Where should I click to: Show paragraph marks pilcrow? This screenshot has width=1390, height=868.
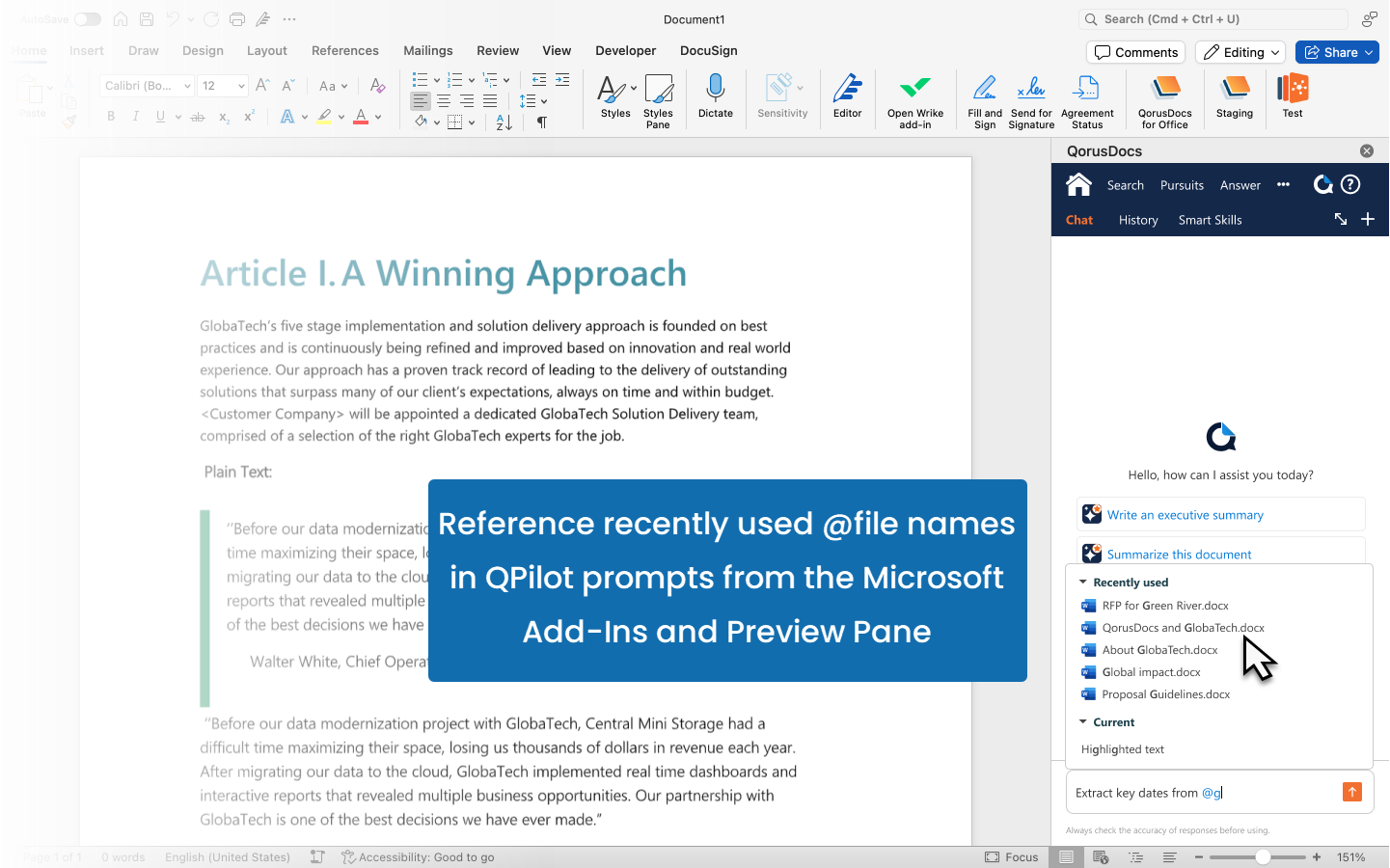(542, 122)
